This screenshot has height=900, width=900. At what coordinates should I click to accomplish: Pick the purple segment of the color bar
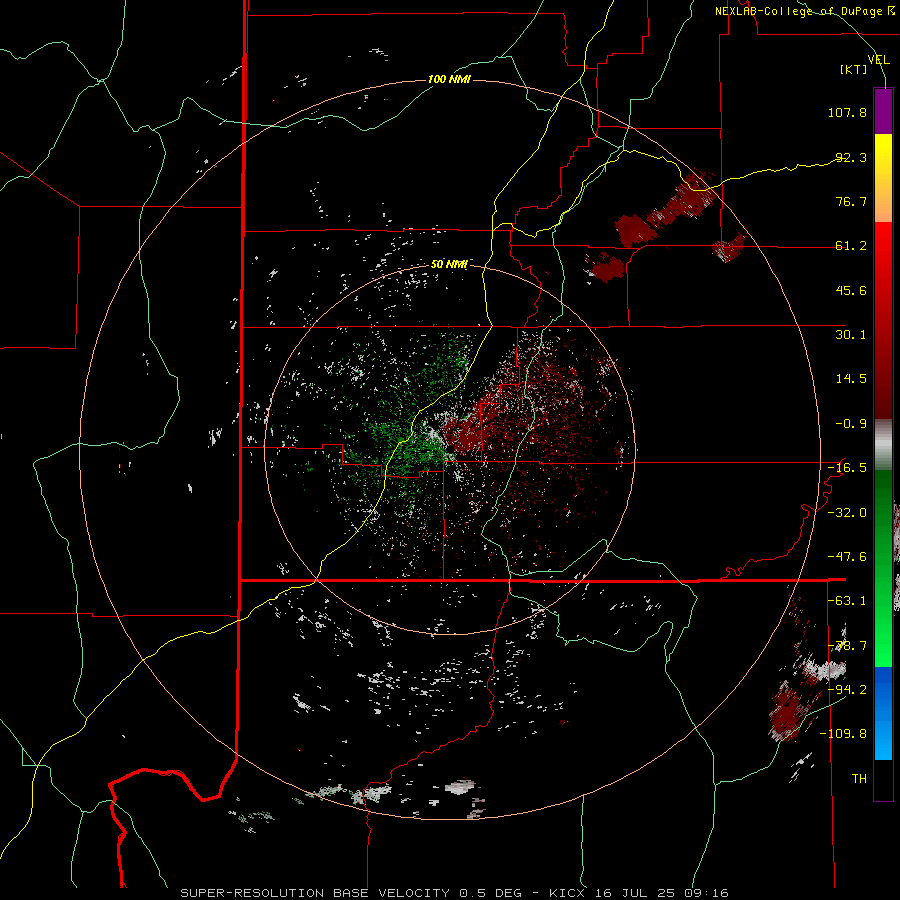click(883, 111)
